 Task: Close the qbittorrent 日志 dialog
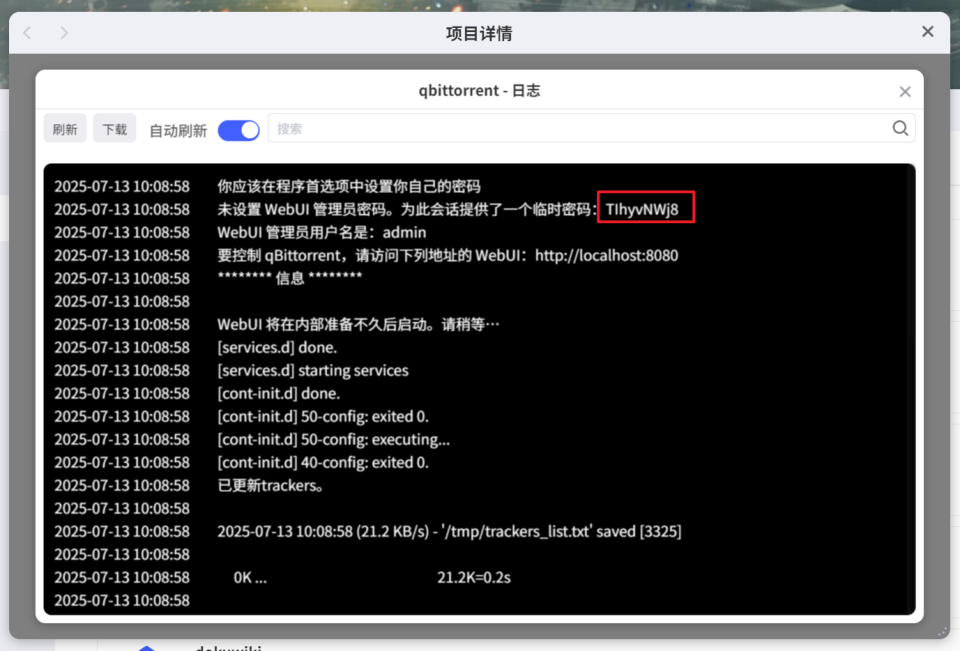[905, 91]
